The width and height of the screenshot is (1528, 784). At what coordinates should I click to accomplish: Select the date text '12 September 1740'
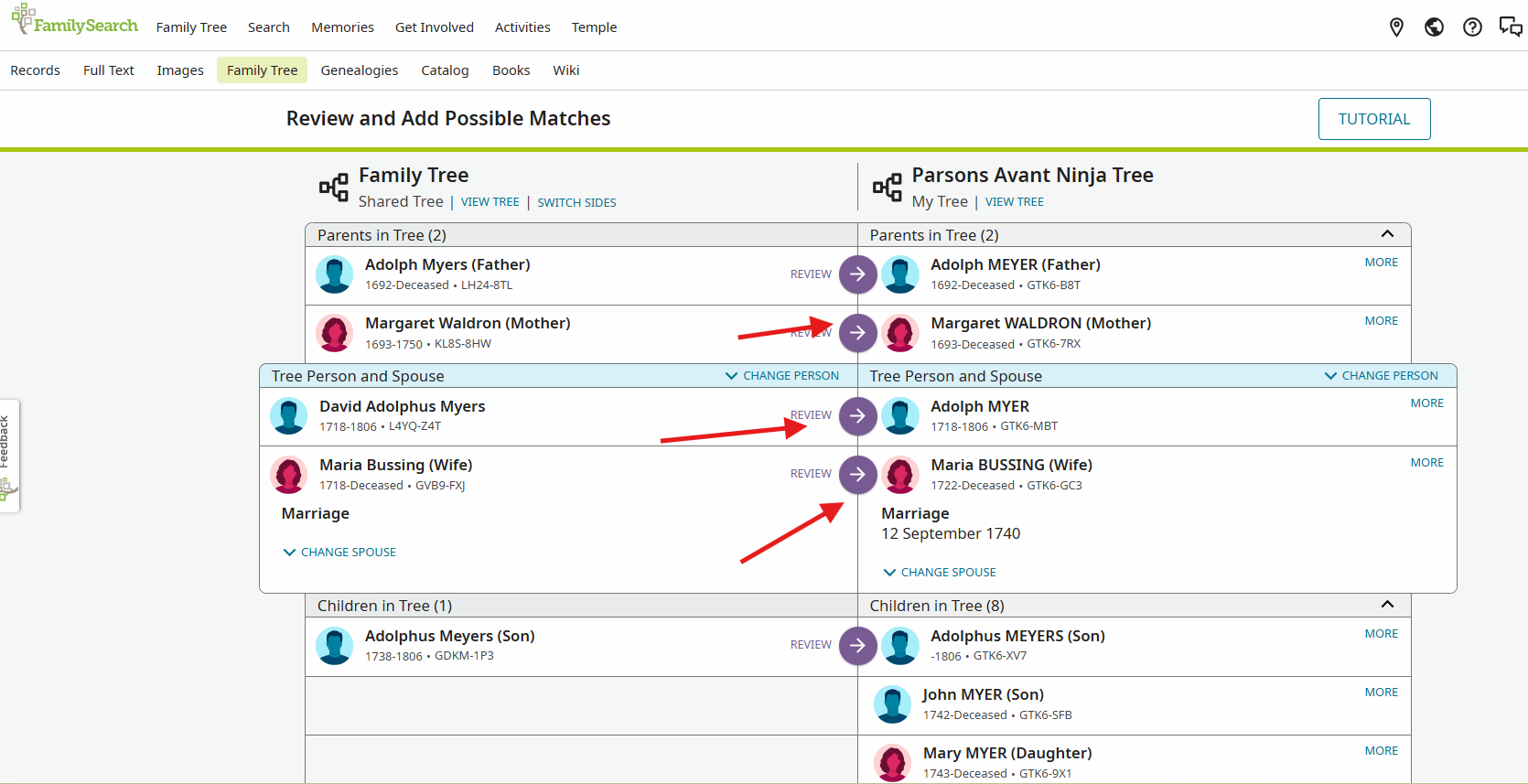(951, 533)
